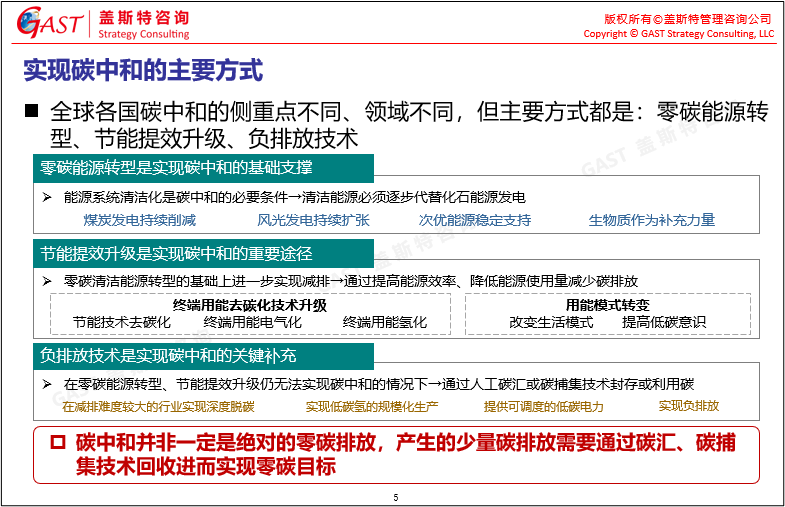Click the GAST logo in the header
Screen dimensions: 785x507
[50, 25]
